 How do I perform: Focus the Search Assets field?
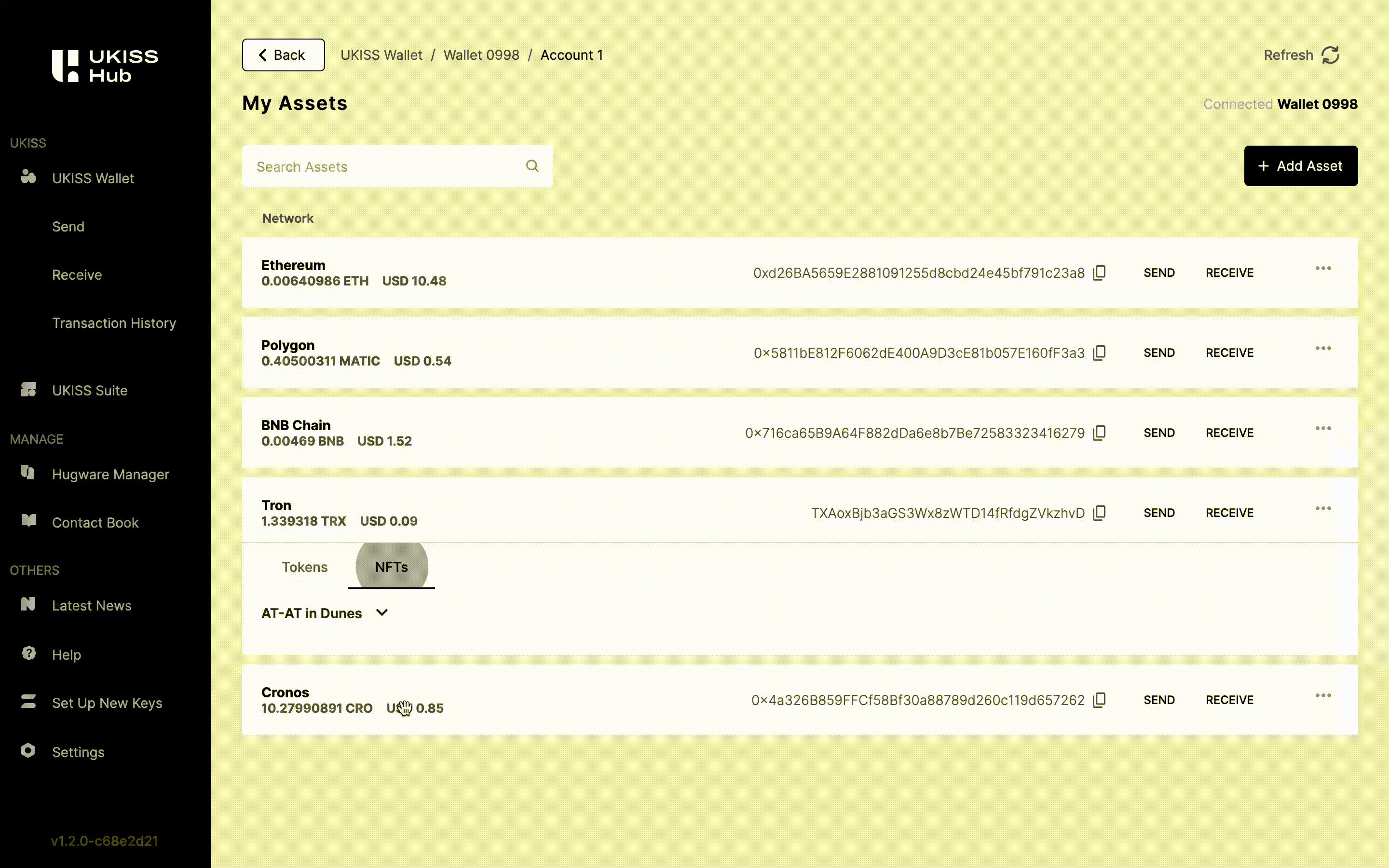[x=397, y=166]
